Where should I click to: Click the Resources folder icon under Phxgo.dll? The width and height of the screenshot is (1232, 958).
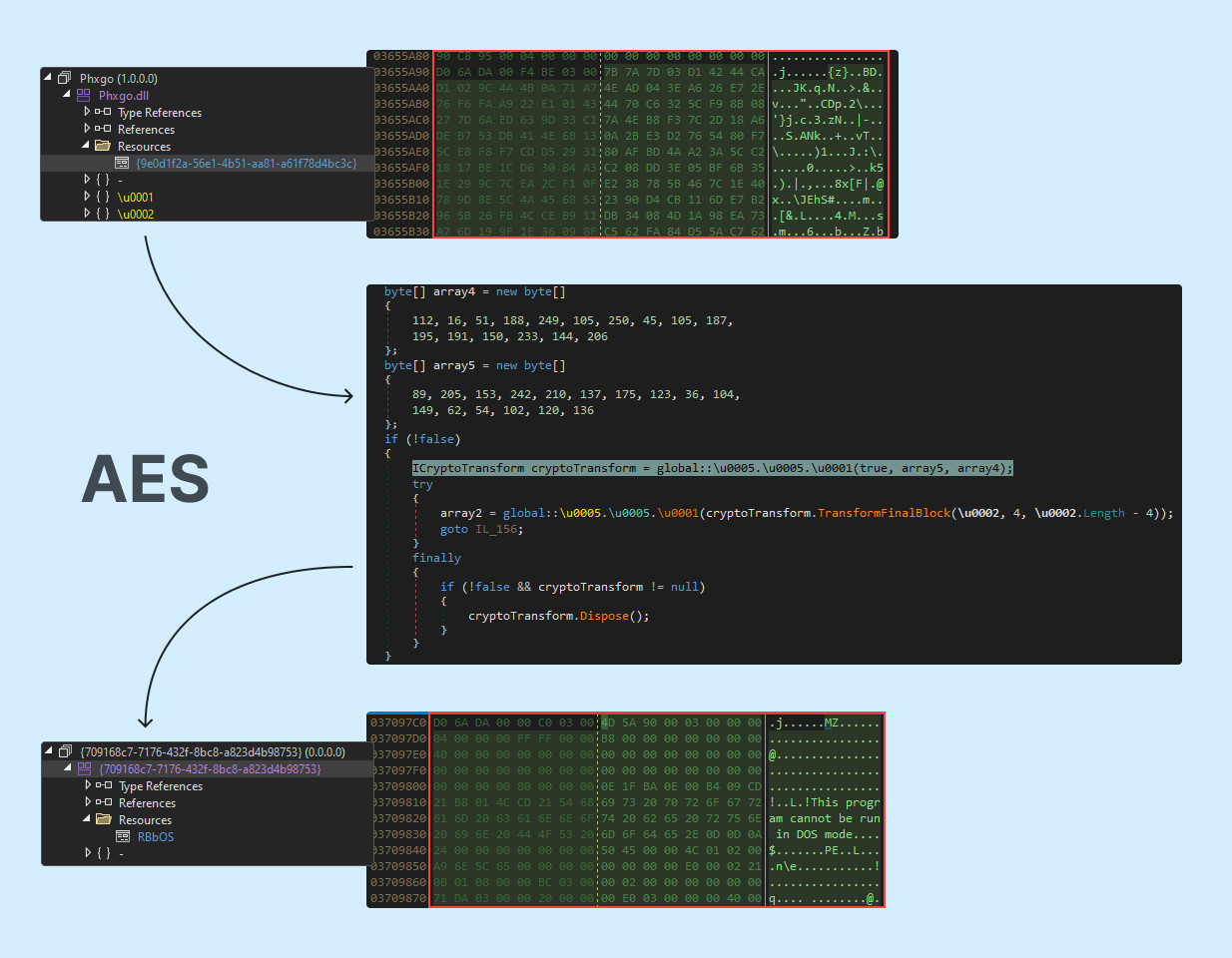coord(102,146)
